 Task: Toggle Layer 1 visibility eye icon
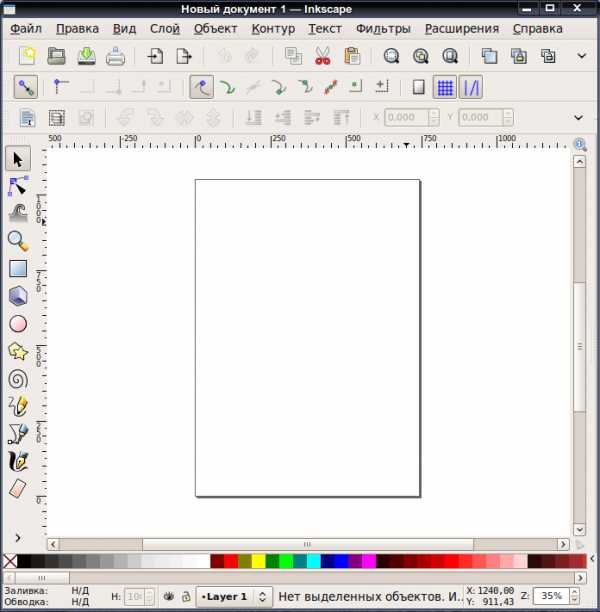coord(169,596)
